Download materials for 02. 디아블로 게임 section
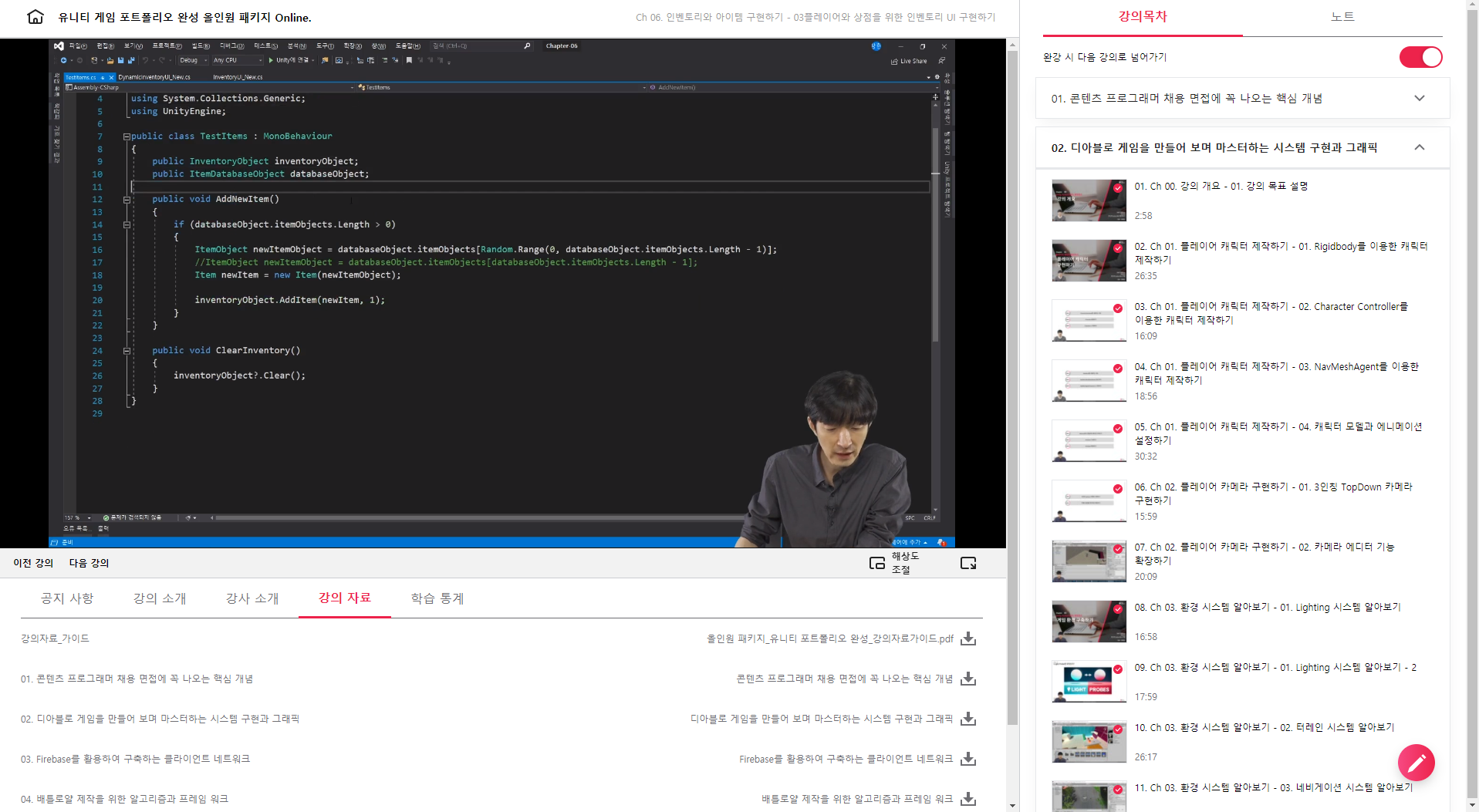Image resolution: width=1479 pixels, height=812 pixels. (x=969, y=719)
